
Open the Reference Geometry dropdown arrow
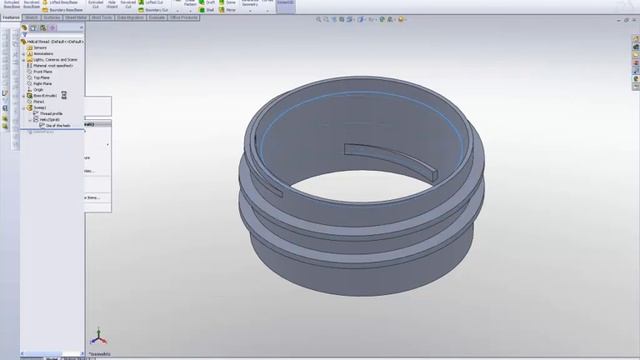(x=250, y=11)
